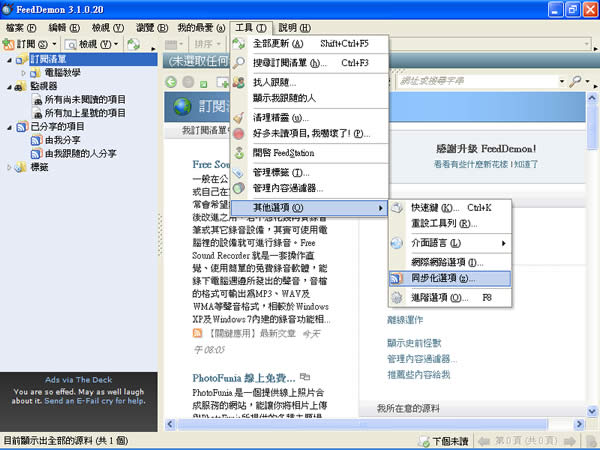Choose 找人跟隨 menu entry
Image resolution: width=600 pixels, height=450 pixels.
[x=310, y=82]
